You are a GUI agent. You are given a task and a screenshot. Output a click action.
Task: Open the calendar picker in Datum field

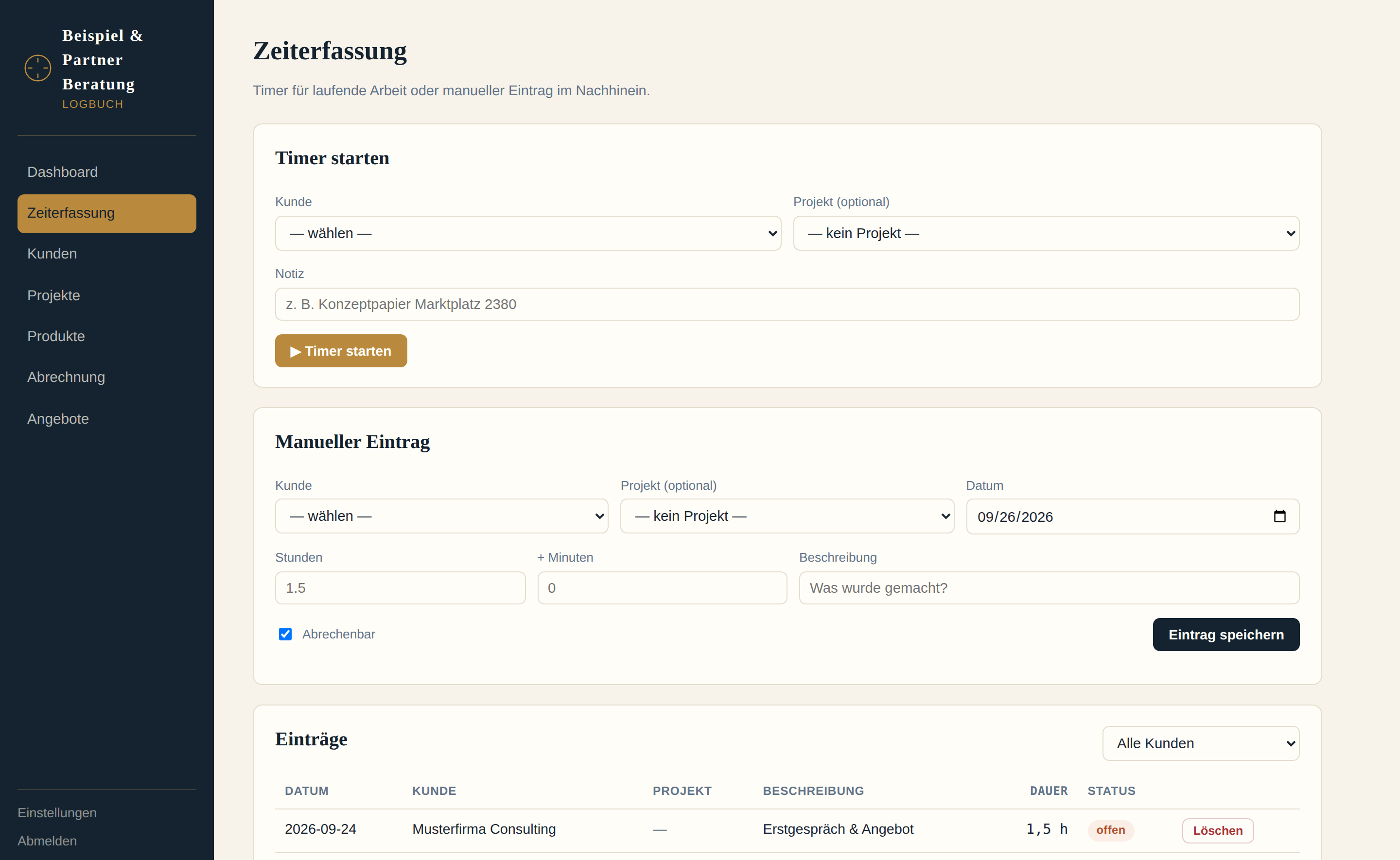click(x=1279, y=516)
